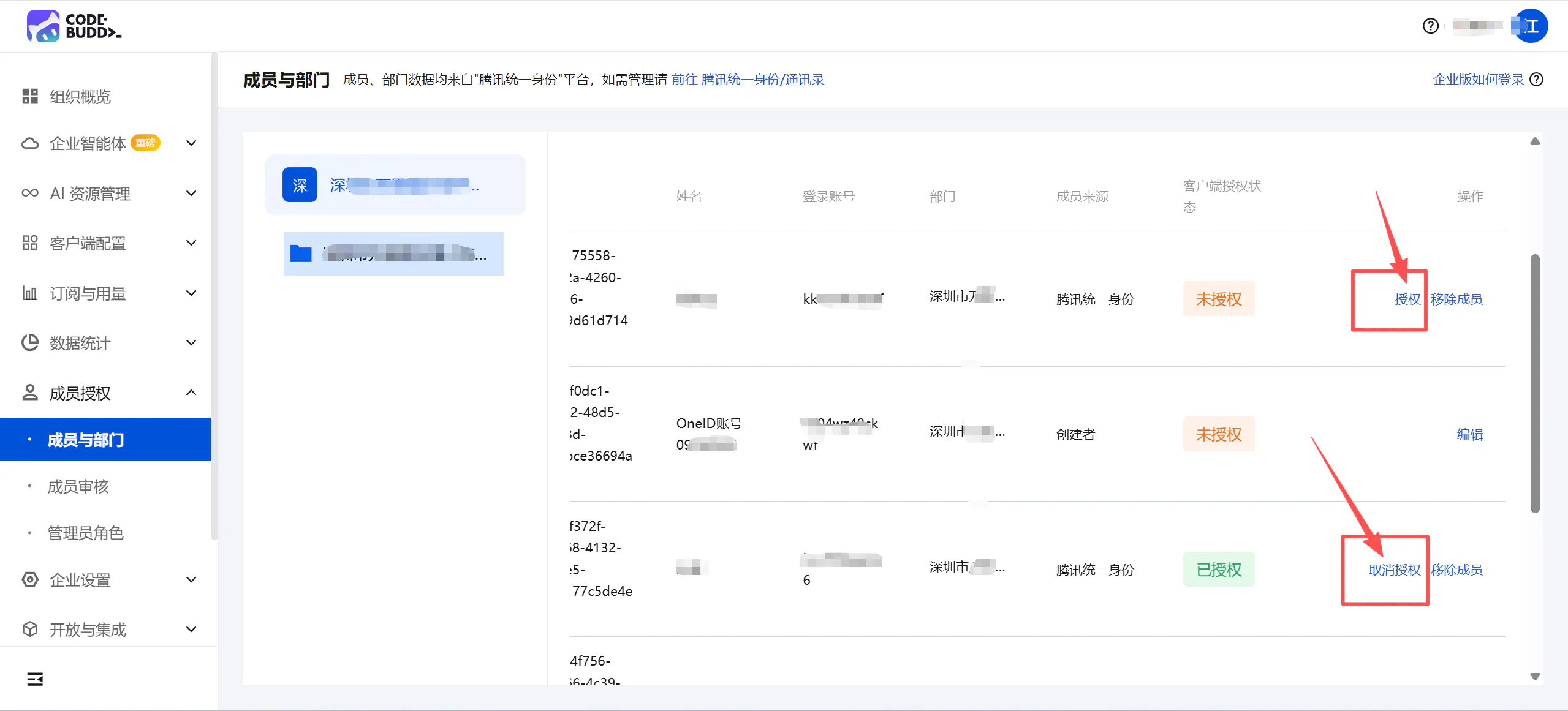
Task: Follow the 前往 腾讯统一身份/通讯录 link
Action: point(748,80)
